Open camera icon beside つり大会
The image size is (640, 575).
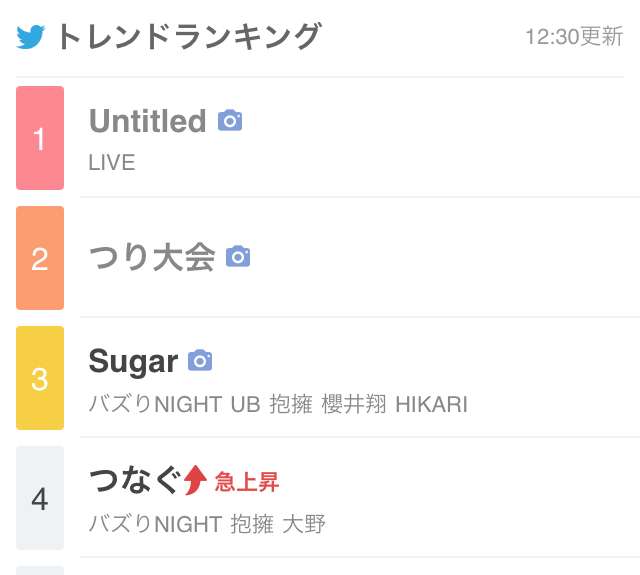(x=238, y=256)
